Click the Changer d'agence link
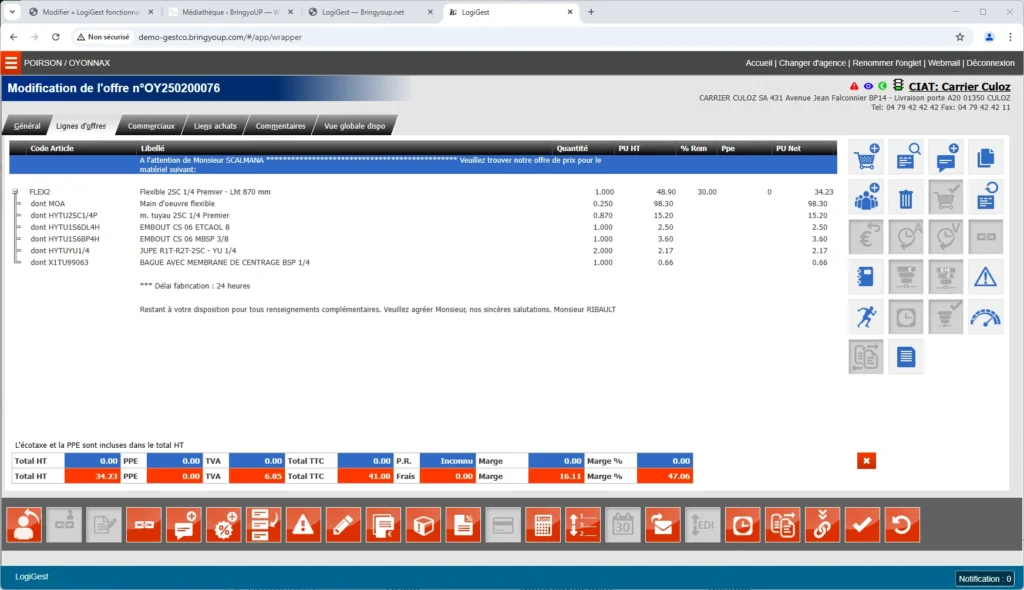 point(812,63)
